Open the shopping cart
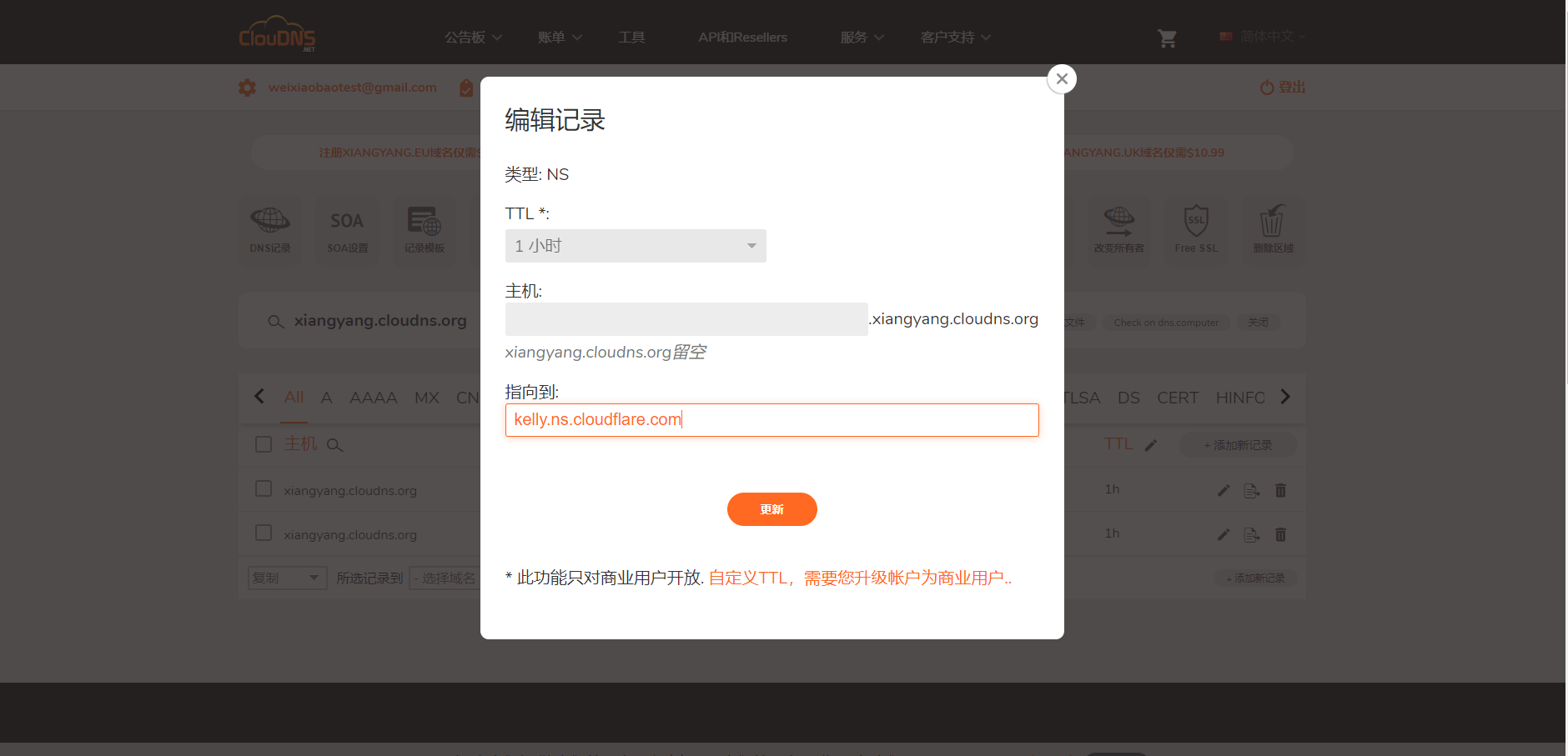This screenshot has width=1568, height=756. coord(1167,38)
